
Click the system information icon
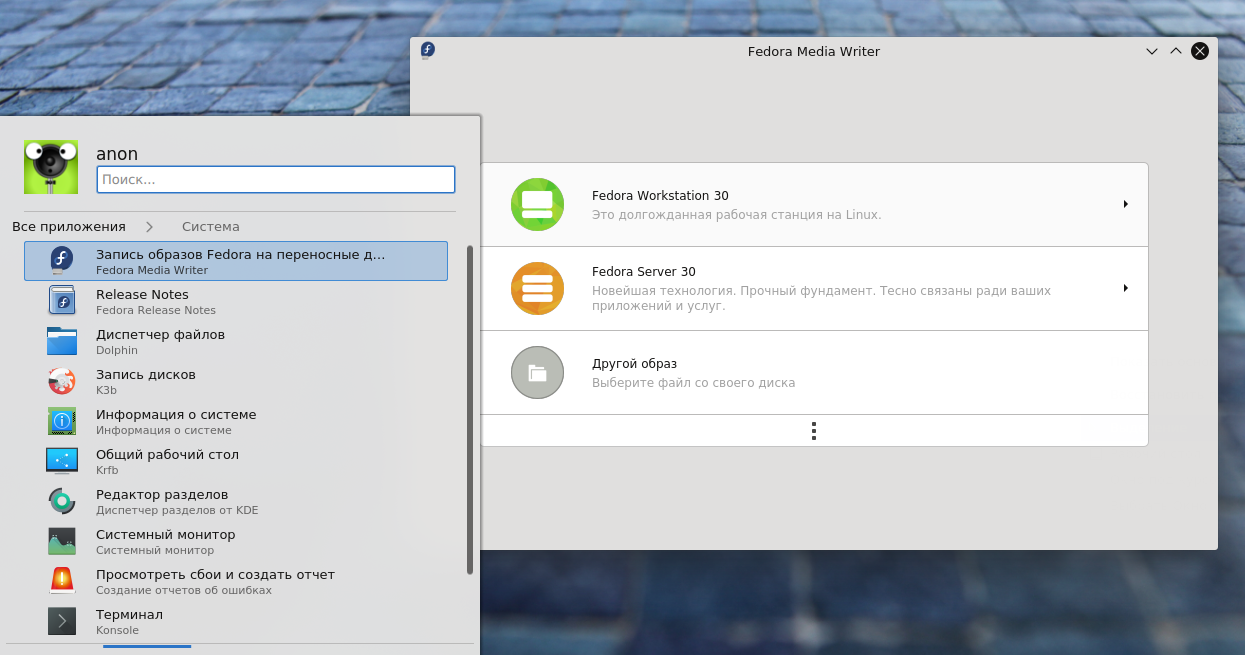coord(62,421)
